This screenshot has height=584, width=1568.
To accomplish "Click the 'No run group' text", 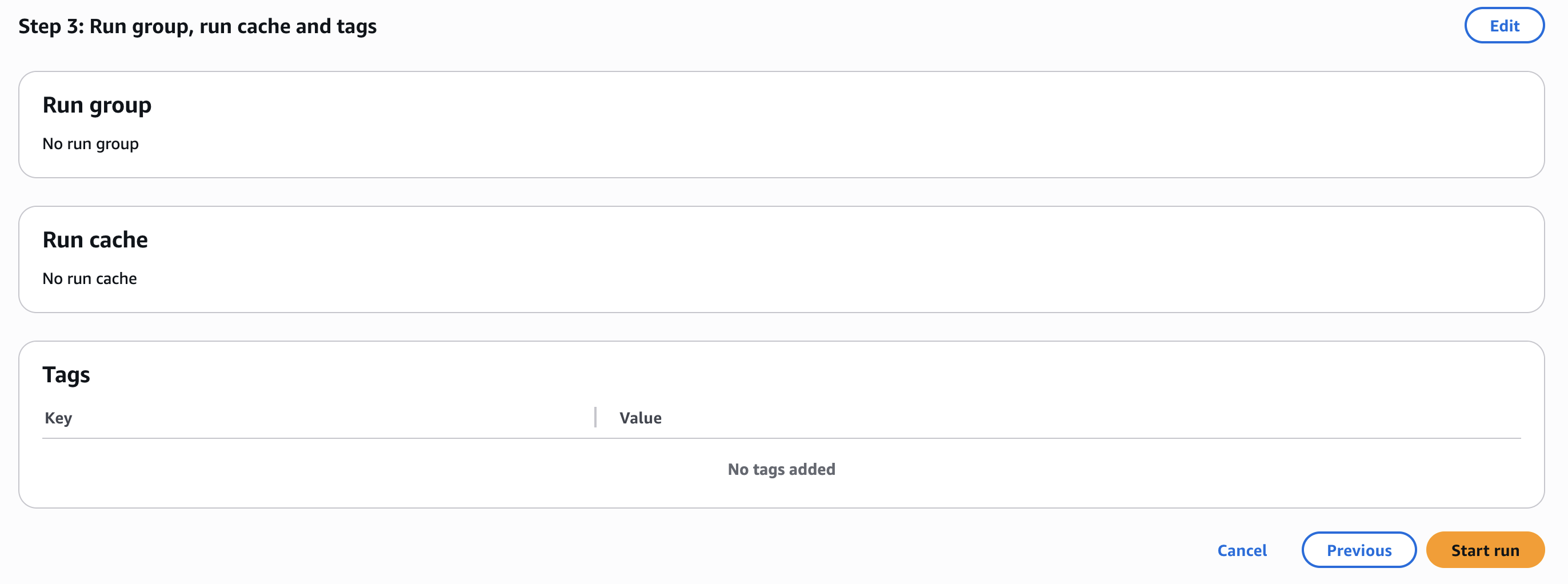I will (91, 144).
